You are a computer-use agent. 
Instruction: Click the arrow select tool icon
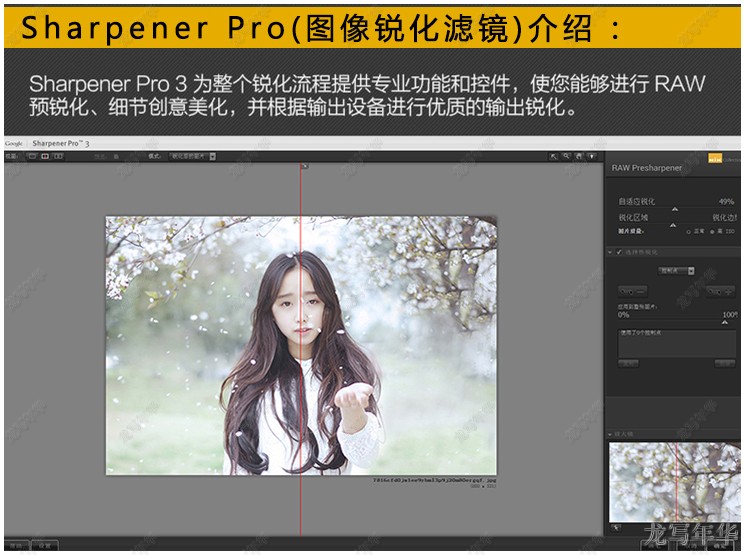coord(554,156)
